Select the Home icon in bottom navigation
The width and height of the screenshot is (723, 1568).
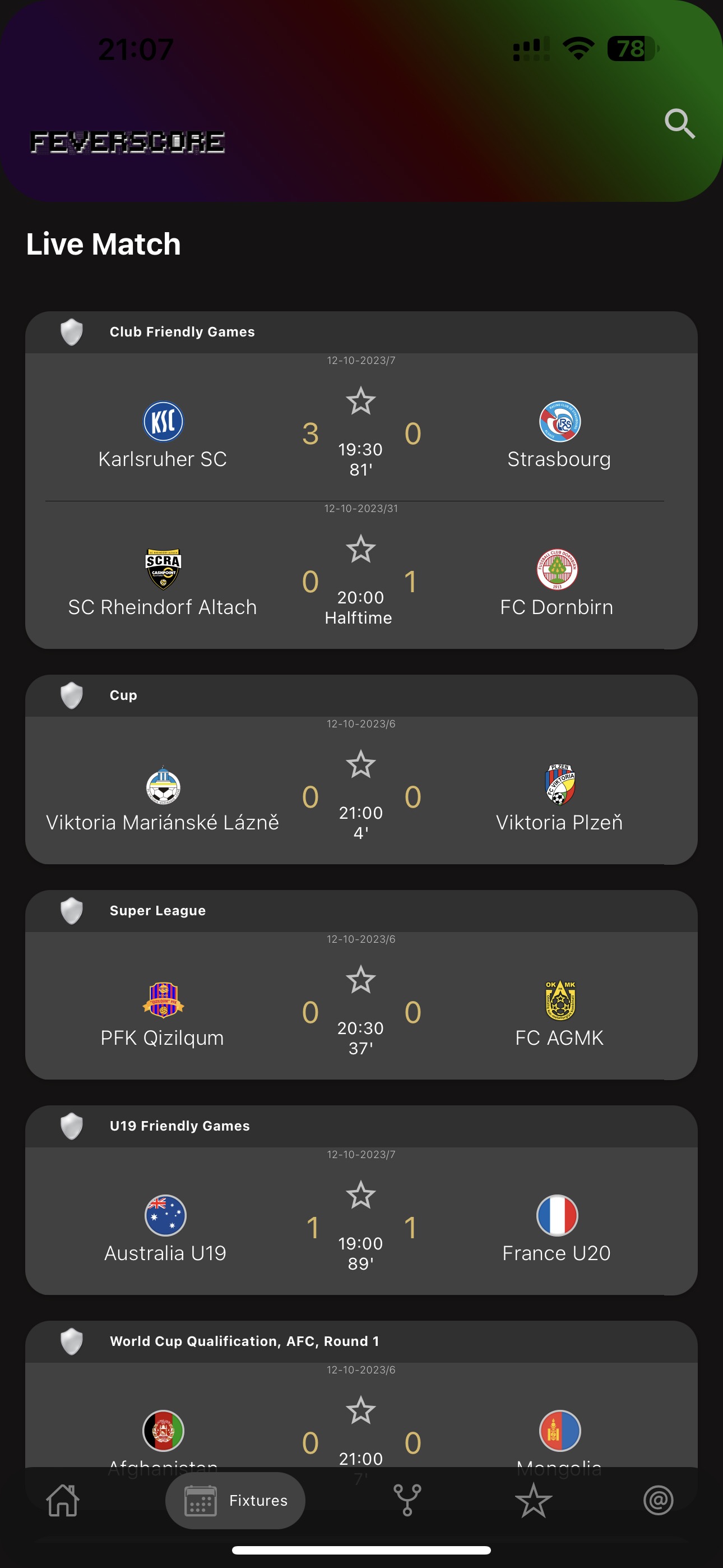[63, 1501]
